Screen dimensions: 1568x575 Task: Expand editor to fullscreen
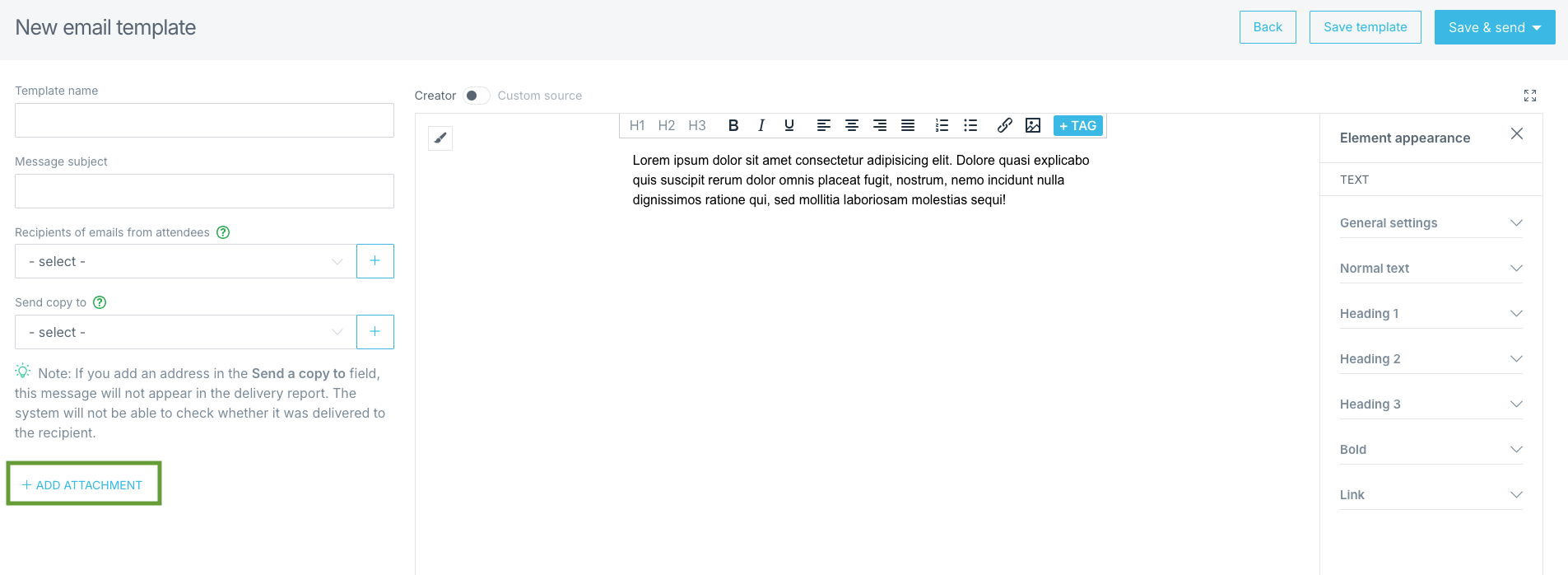1530,96
